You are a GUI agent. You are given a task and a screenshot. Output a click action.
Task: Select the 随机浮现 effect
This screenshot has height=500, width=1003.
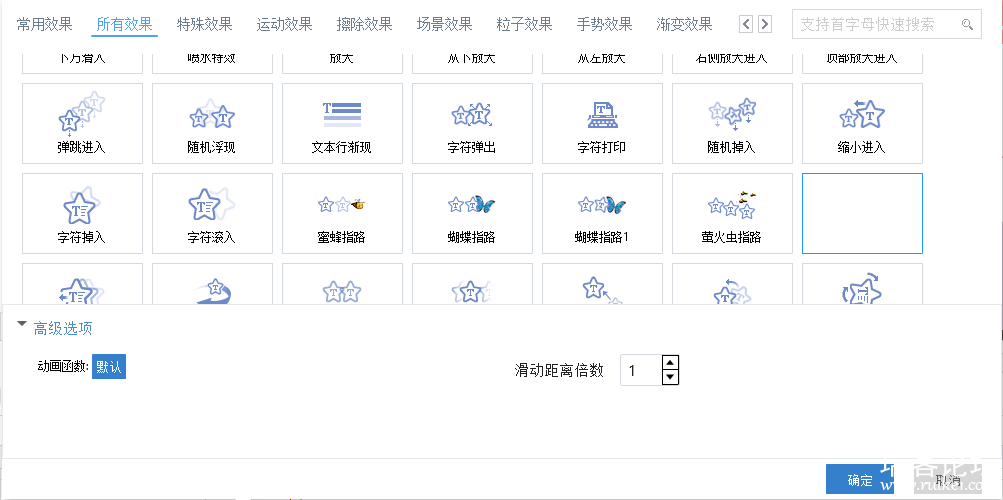(x=212, y=123)
